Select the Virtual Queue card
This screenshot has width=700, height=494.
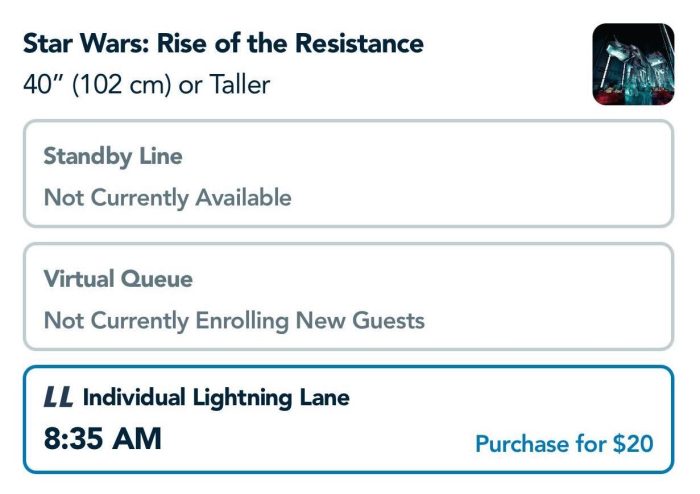348,296
